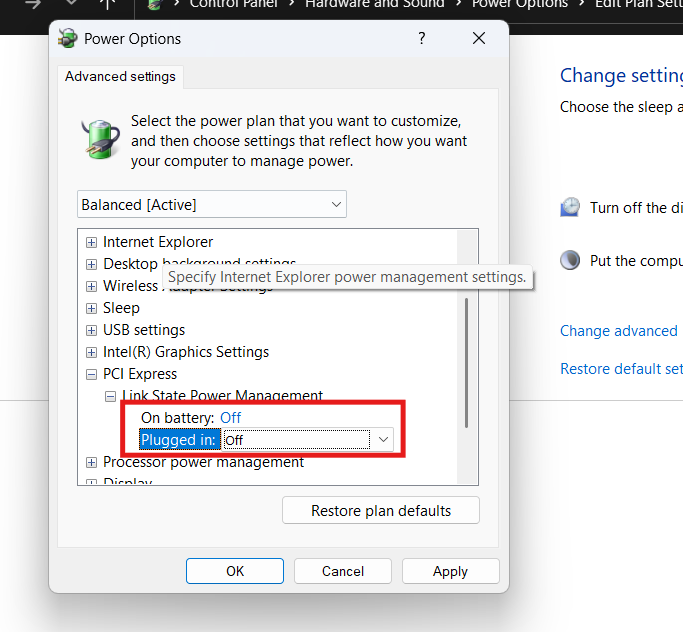The width and height of the screenshot is (683, 632).
Task: Click Power Options in the breadcrumb path
Action: (x=520, y=4)
